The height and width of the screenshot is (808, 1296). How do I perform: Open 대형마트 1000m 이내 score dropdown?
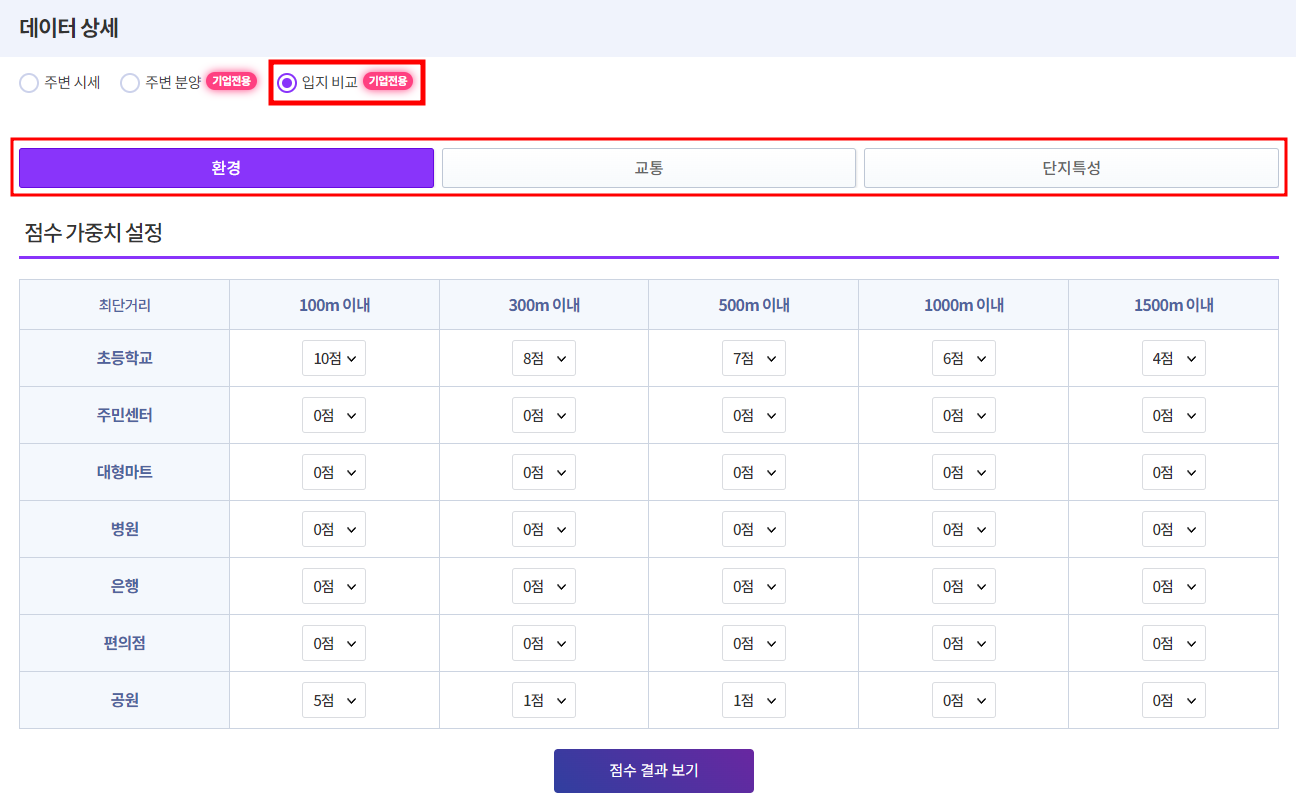tap(963, 472)
